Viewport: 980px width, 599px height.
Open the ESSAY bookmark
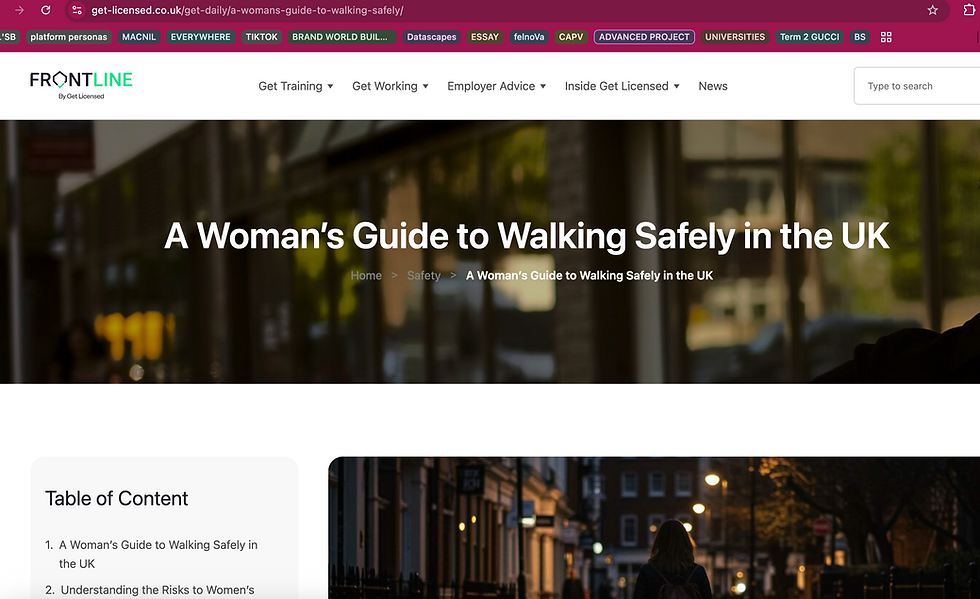[x=484, y=37]
